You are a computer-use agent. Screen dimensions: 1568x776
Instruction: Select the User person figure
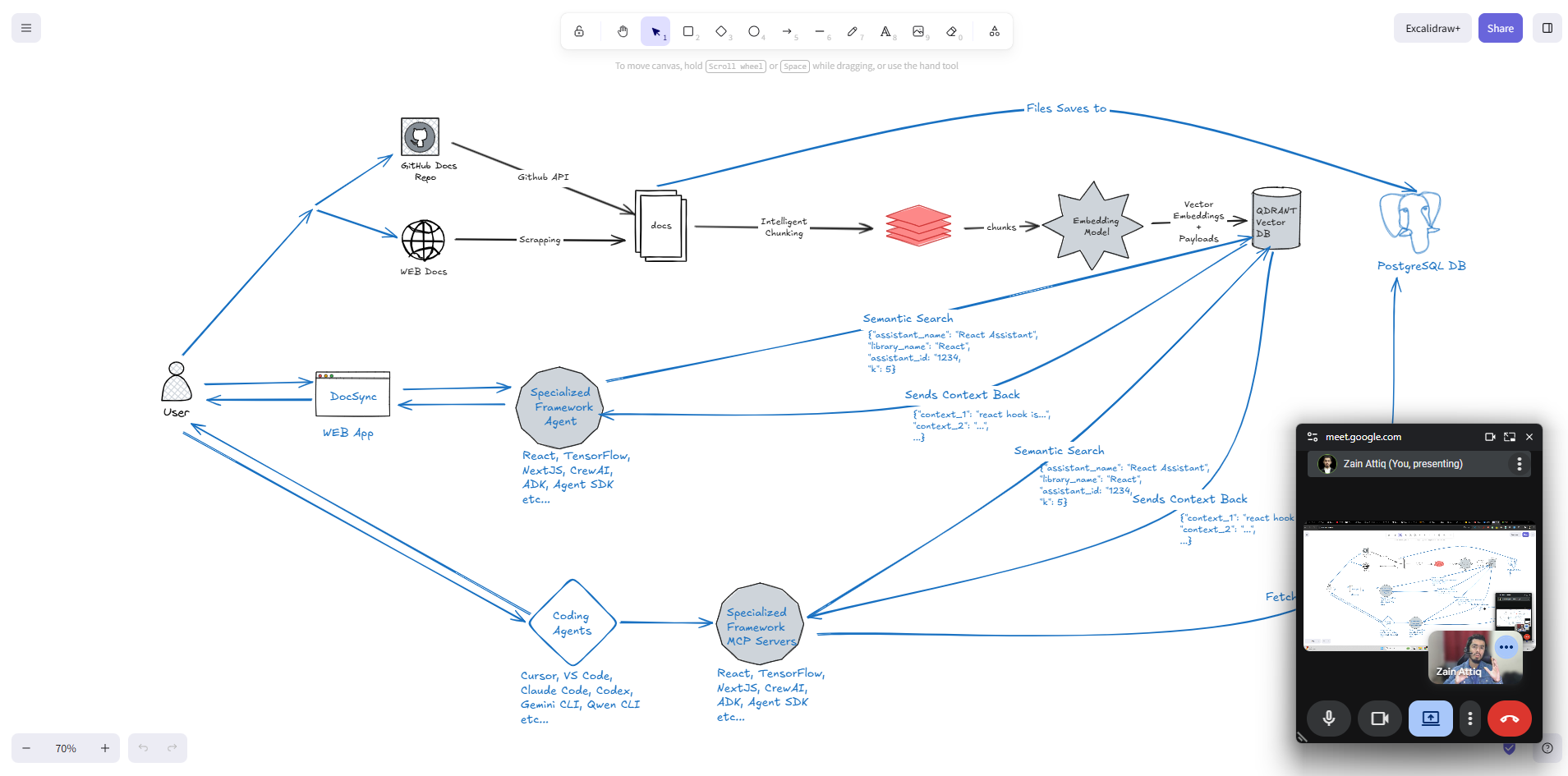[x=177, y=382]
